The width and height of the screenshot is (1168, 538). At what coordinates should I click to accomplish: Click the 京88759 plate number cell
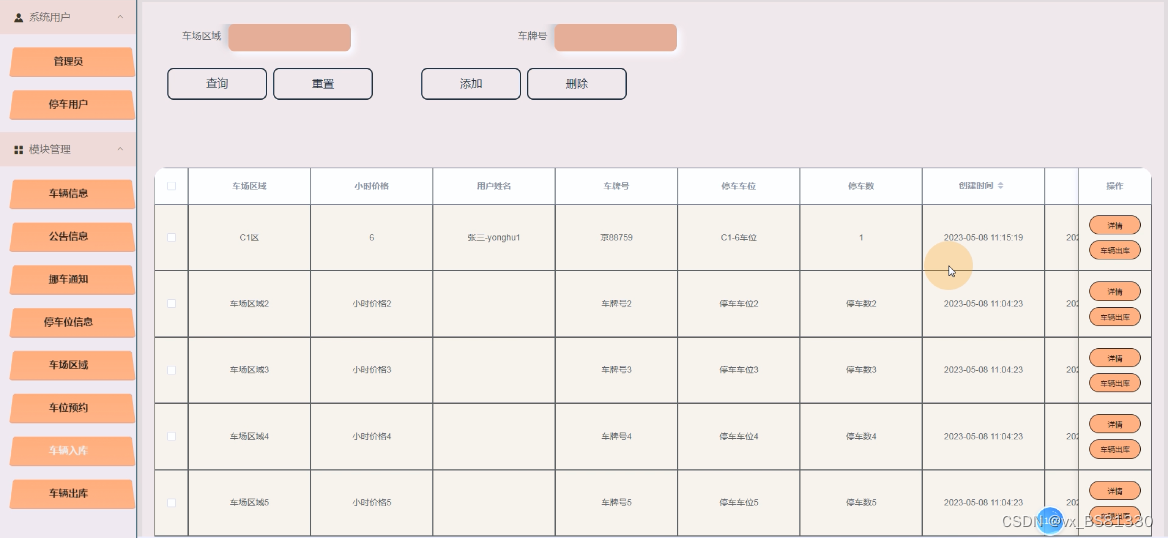coord(616,238)
